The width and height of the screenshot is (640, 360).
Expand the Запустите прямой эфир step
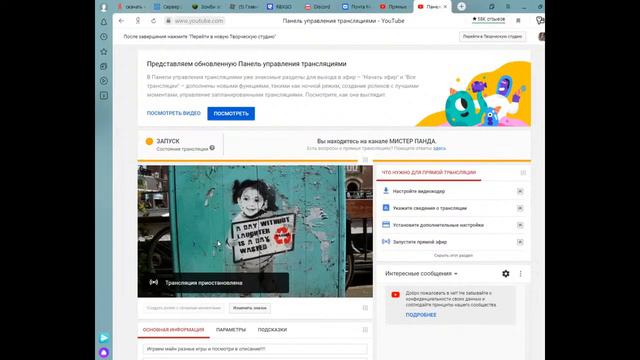(520, 242)
